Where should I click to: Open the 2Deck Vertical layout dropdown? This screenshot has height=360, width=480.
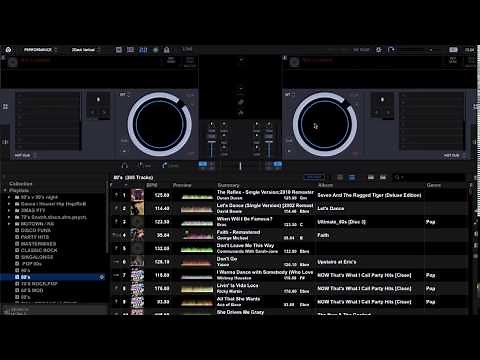(x=85, y=50)
